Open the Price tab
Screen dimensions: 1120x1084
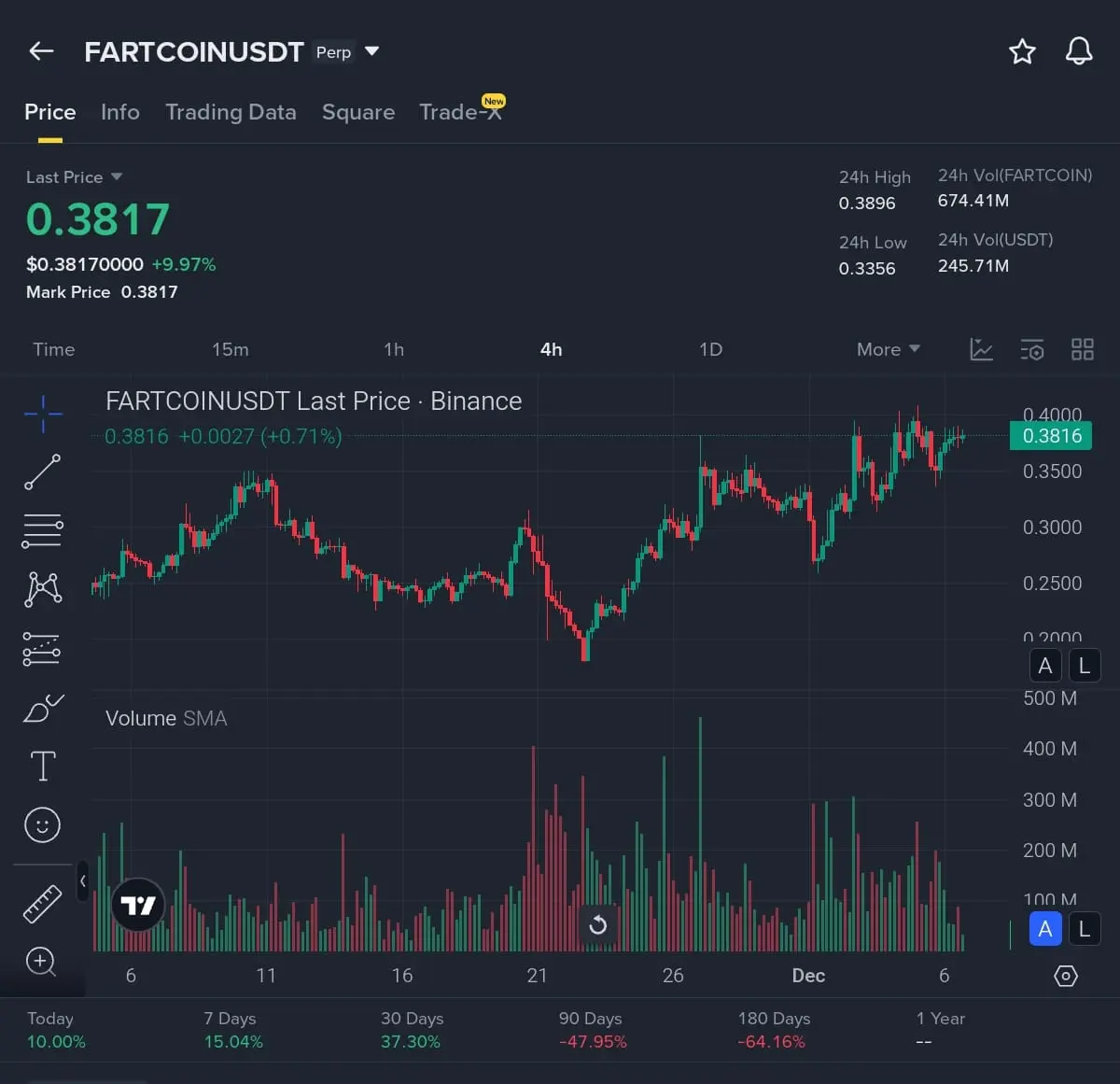tap(49, 112)
